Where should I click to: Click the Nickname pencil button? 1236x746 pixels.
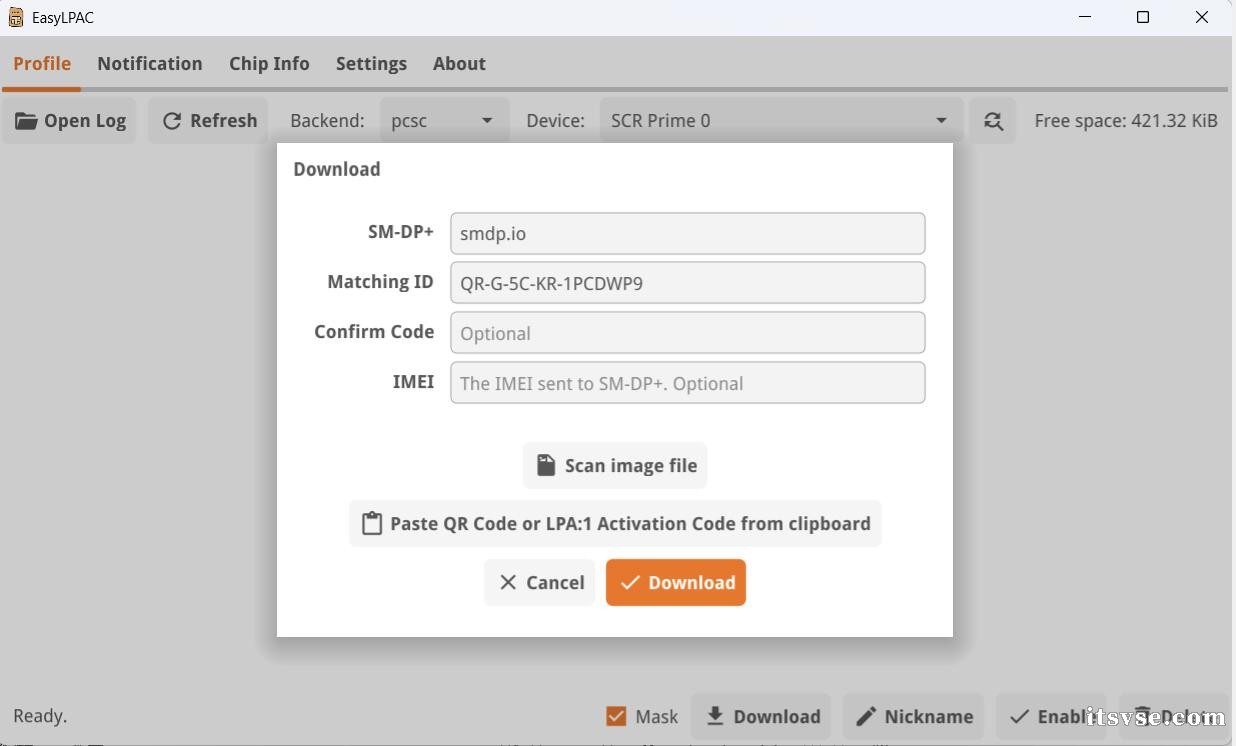pyautogui.click(x=914, y=717)
